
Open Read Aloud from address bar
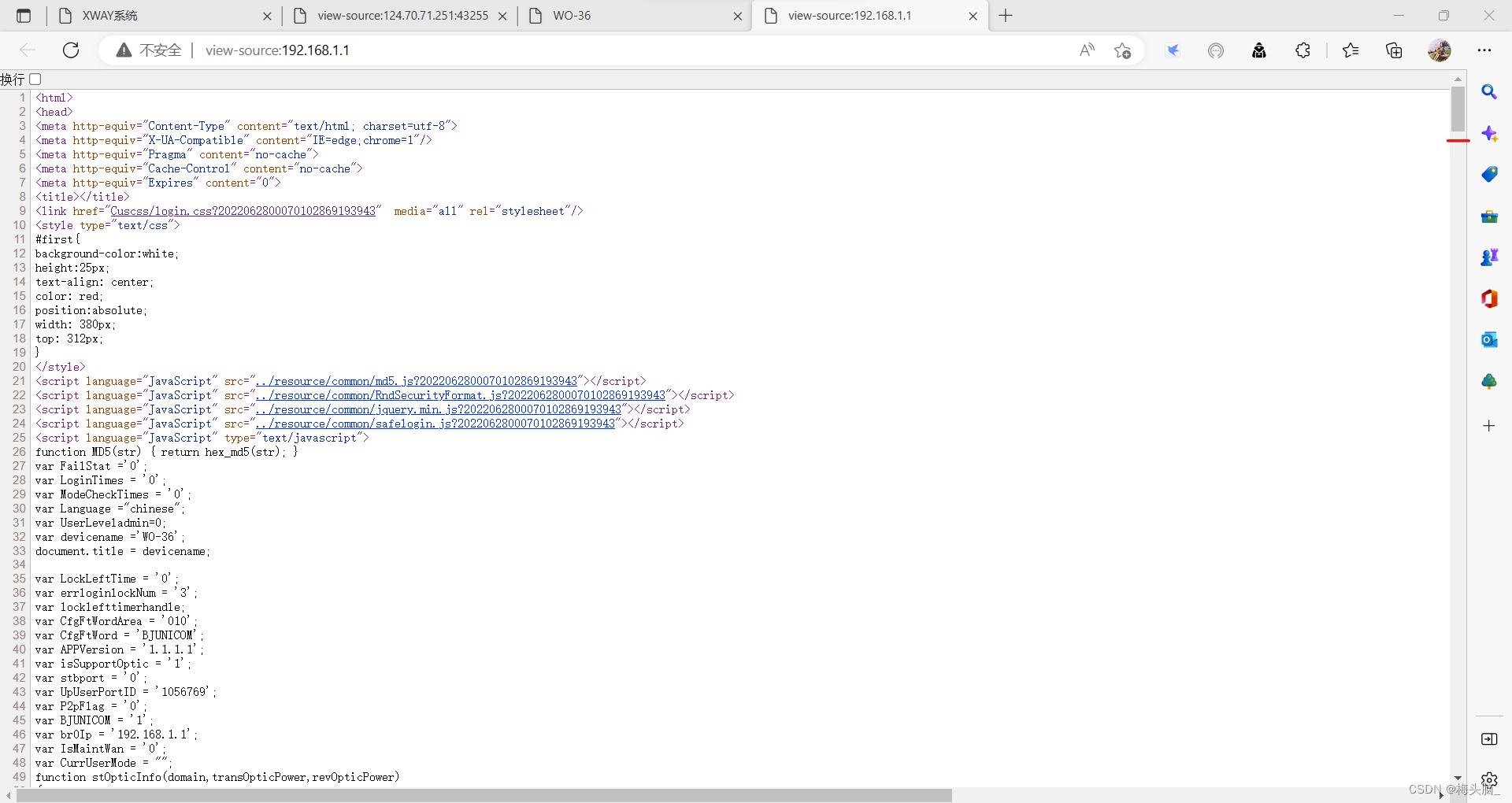[x=1087, y=50]
